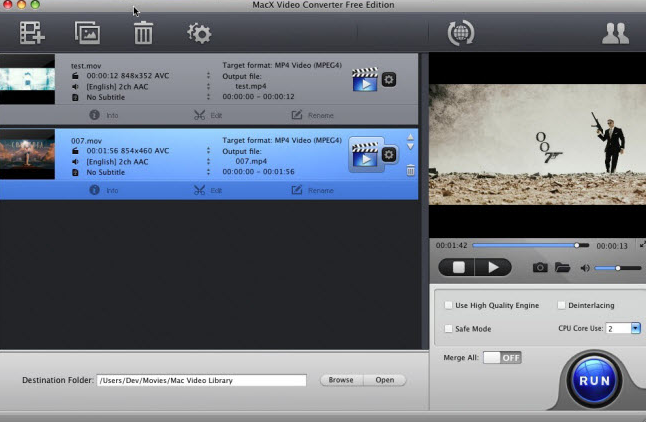Select the 007.mov thumbnail
The width and height of the screenshot is (646, 422).
[x=27, y=154]
